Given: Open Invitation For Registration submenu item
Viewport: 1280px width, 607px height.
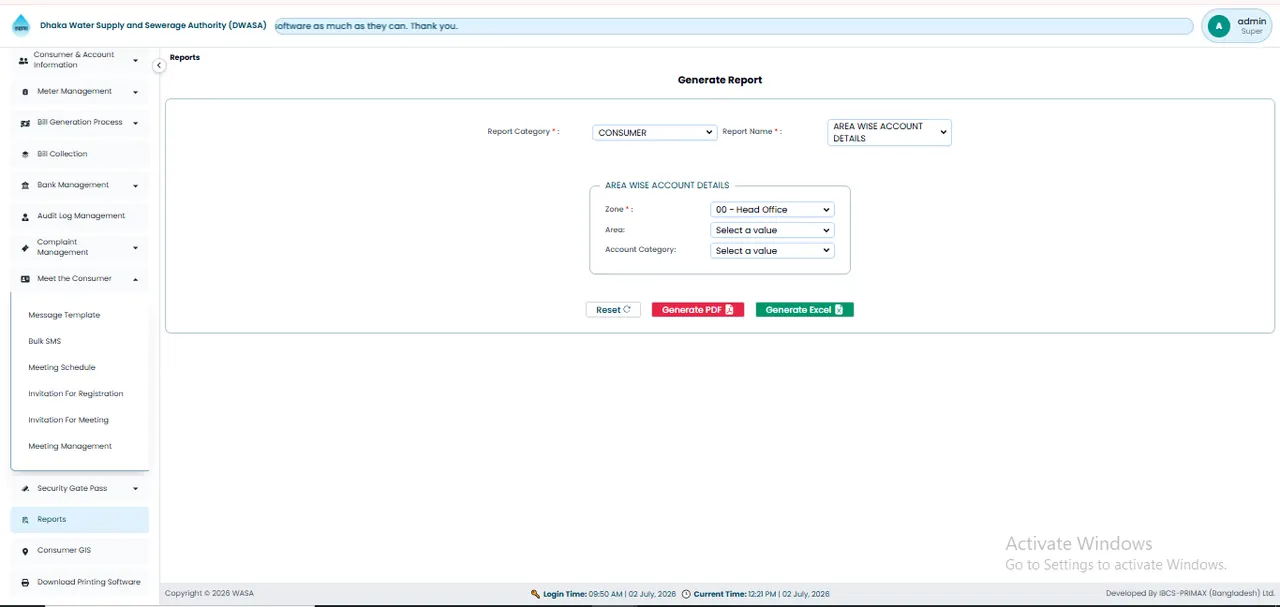Looking at the screenshot, I should coord(76,394).
